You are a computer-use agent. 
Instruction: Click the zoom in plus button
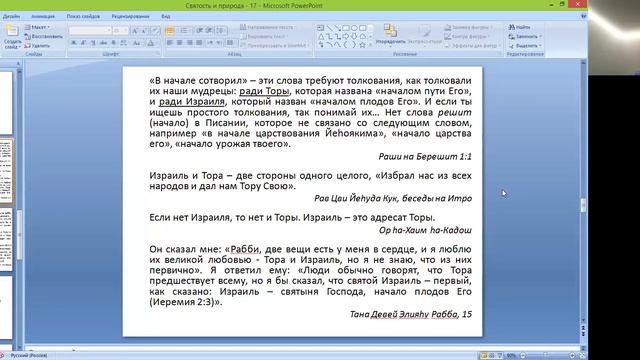[572, 356]
